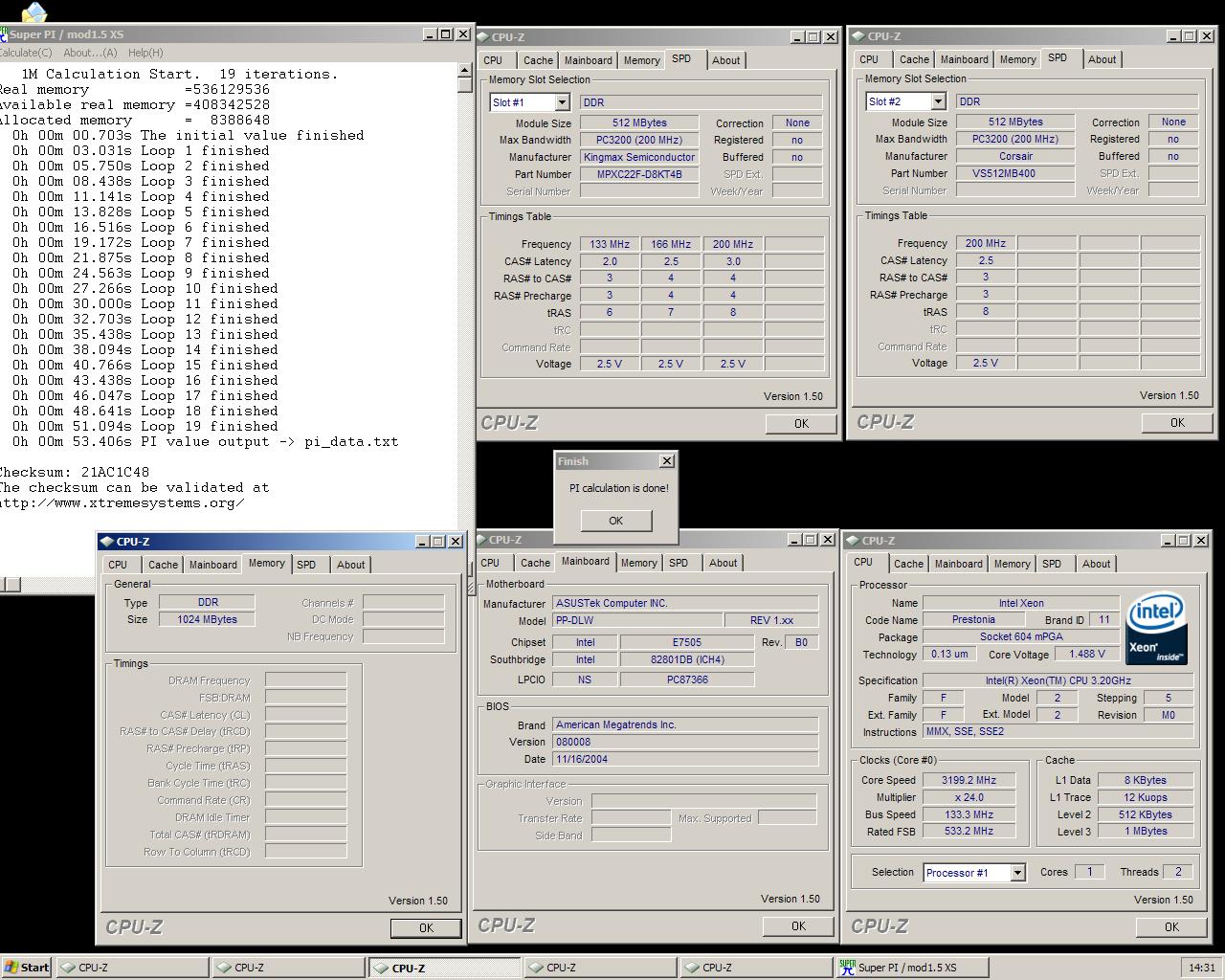Open CPU tab in the Memory window

tap(118, 565)
